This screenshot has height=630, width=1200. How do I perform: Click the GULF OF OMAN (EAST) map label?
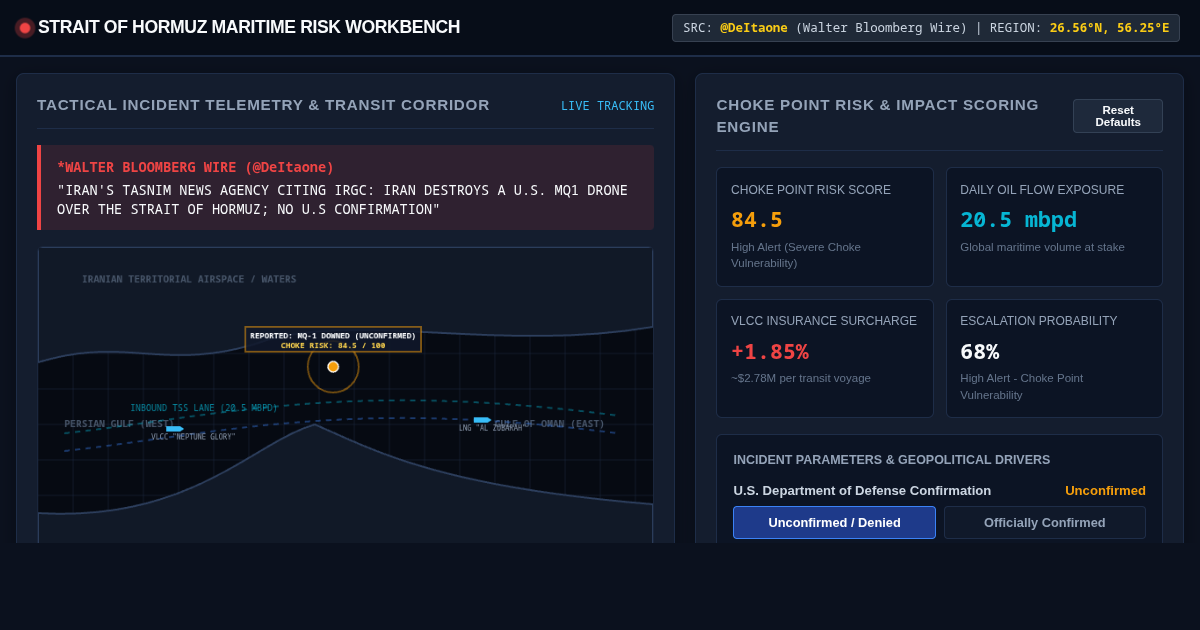pyautogui.click(x=549, y=424)
